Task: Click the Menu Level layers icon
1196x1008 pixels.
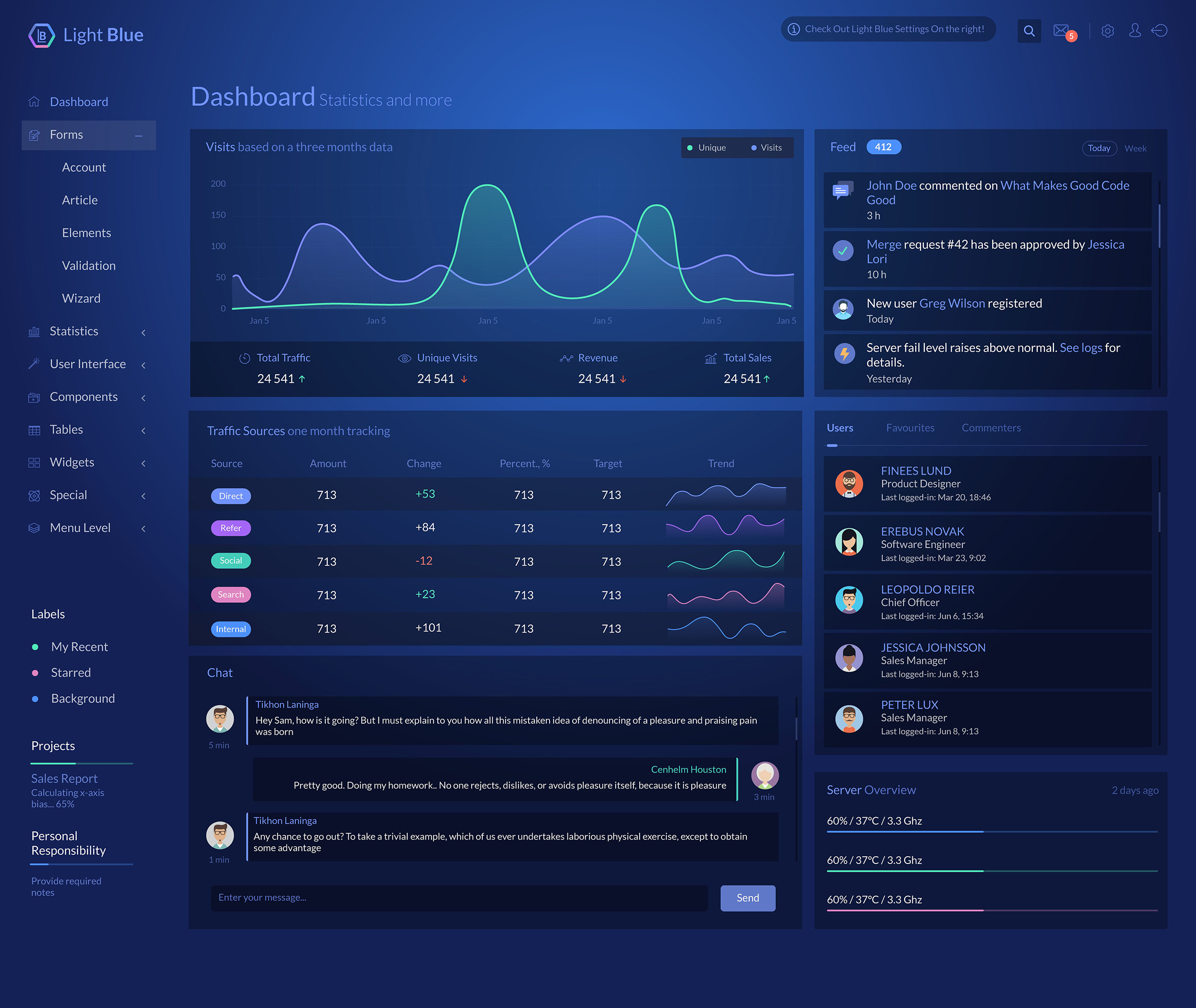Action: [34, 528]
